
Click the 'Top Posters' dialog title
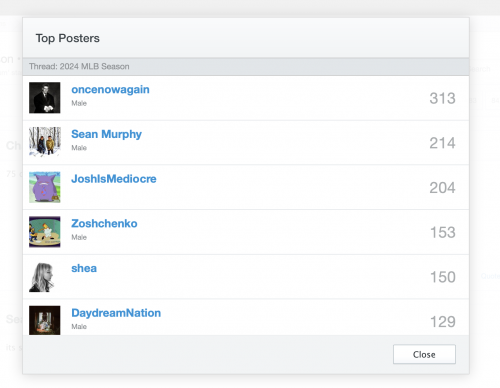pos(68,38)
